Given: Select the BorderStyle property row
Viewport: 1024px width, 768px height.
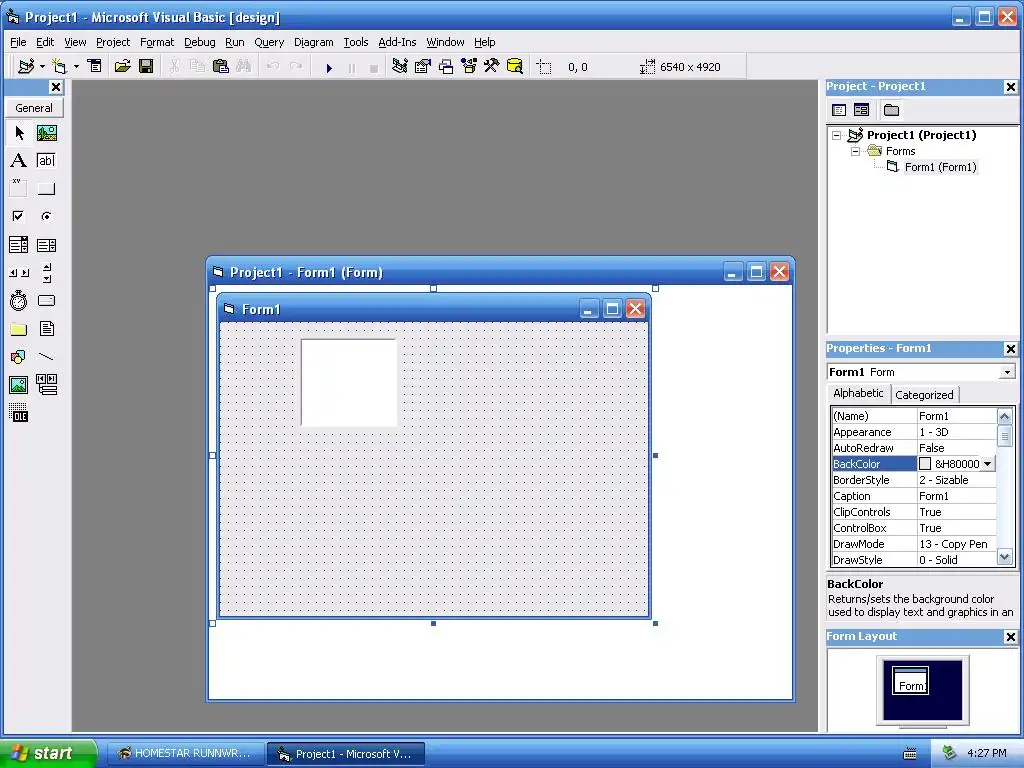Looking at the screenshot, I should [x=914, y=480].
